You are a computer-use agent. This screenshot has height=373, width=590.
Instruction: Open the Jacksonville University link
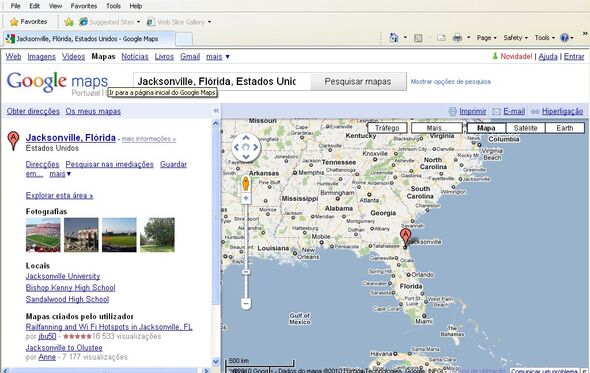(x=63, y=276)
